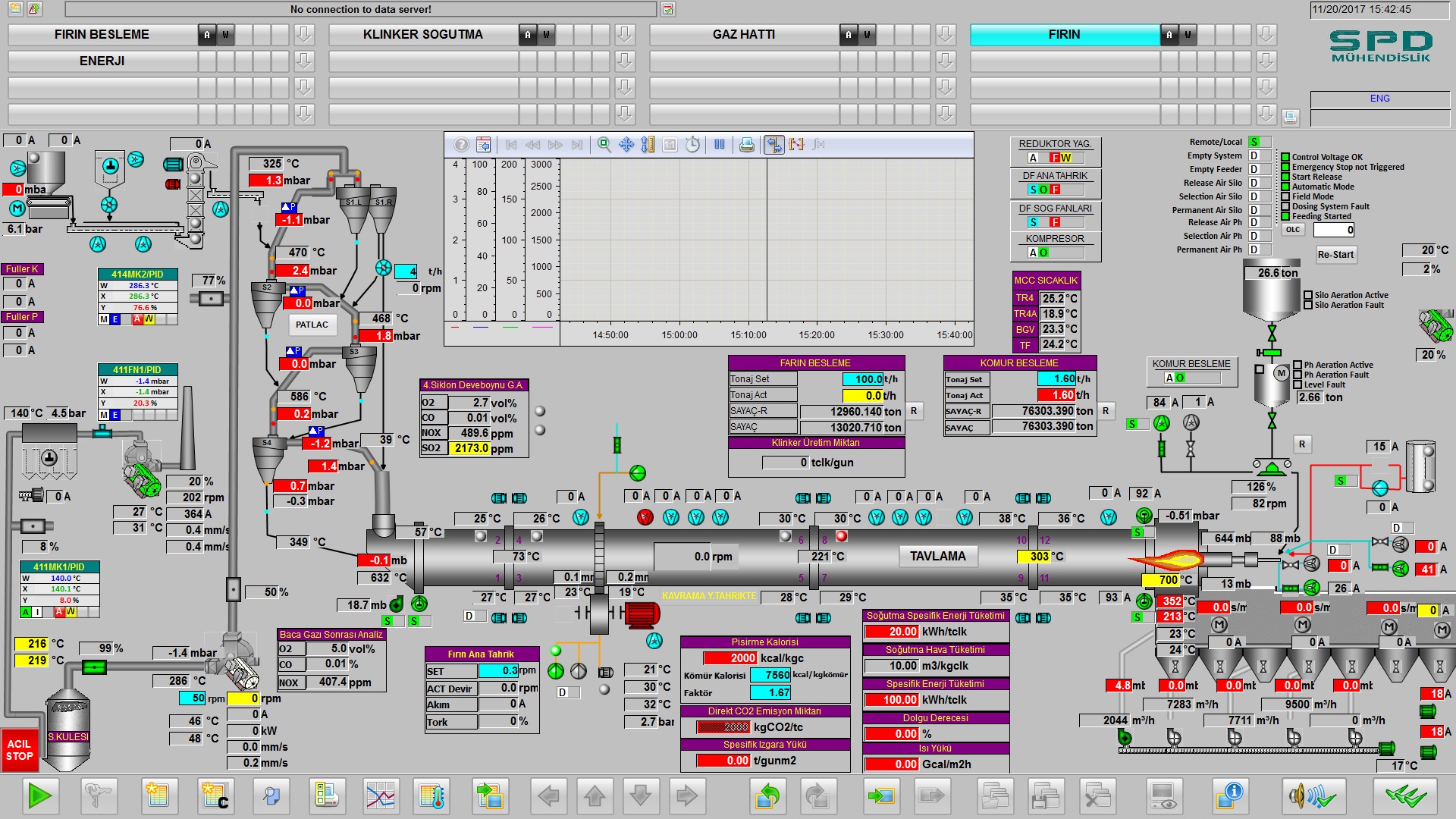
Task: Hit the red ACIL STOP button
Action: pyautogui.click(x=20, y=750)
